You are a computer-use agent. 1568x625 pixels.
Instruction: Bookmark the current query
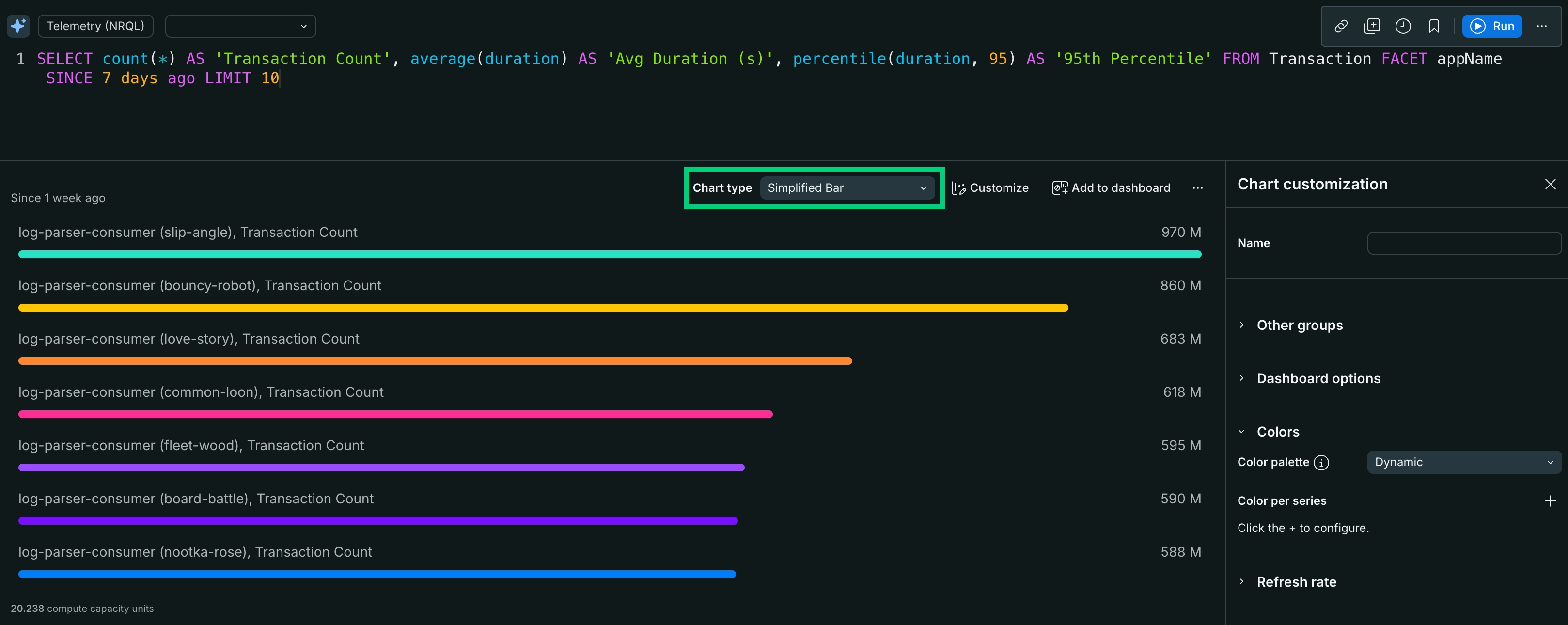1434,26
